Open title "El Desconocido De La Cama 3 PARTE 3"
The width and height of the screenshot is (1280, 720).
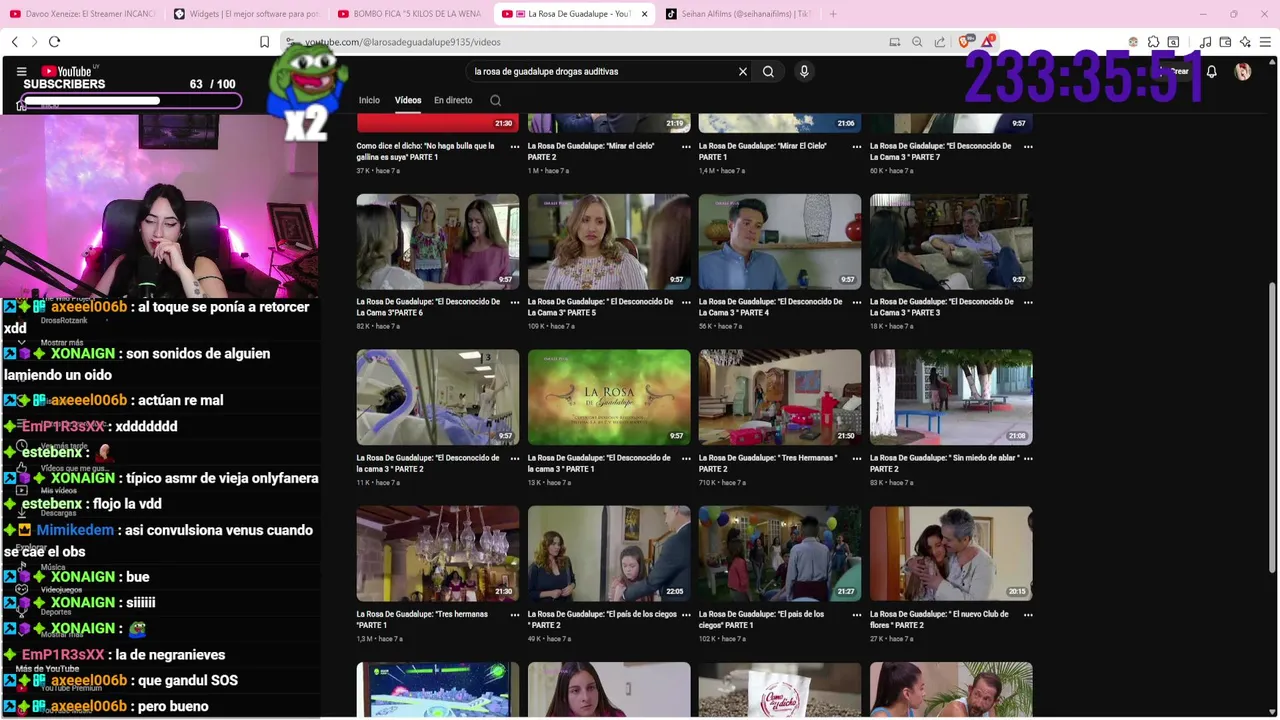click(x=941, y=307)
